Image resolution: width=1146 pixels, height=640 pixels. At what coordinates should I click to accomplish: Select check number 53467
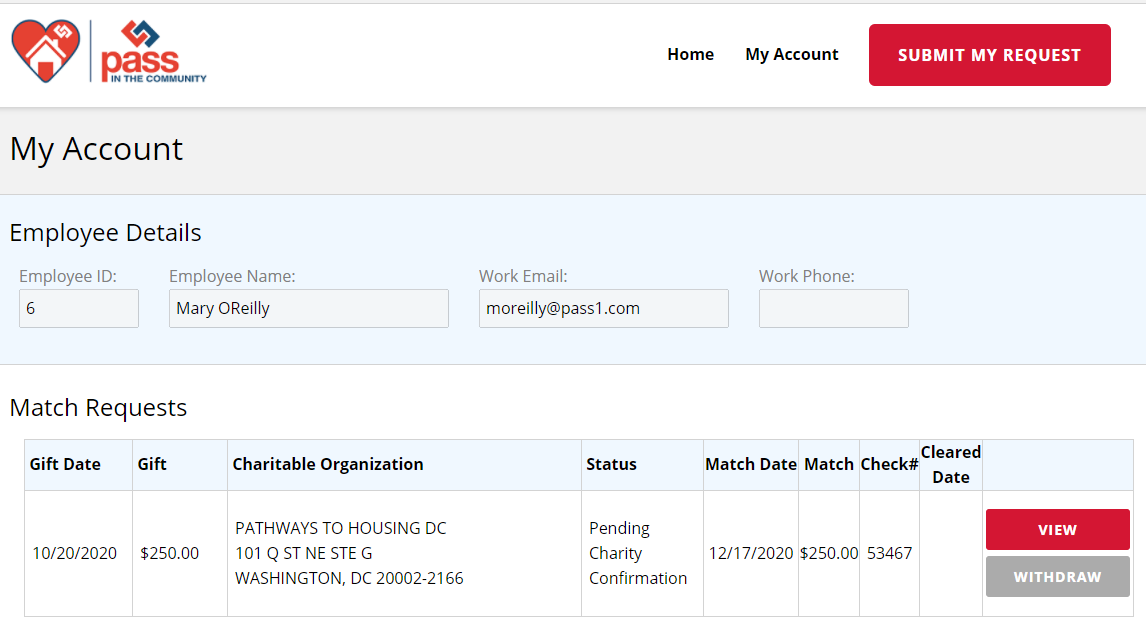(x=889, y=553)
